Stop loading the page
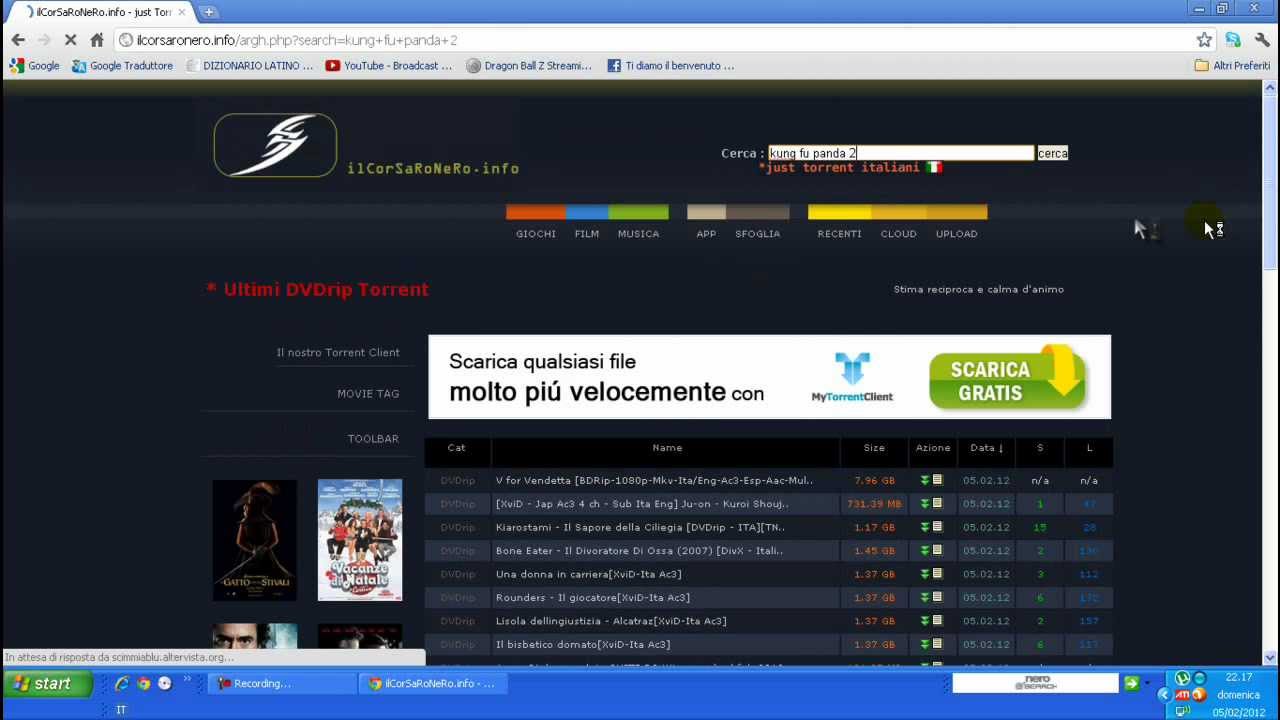This screenshot has width=1280, height=720. click(70, 40)
